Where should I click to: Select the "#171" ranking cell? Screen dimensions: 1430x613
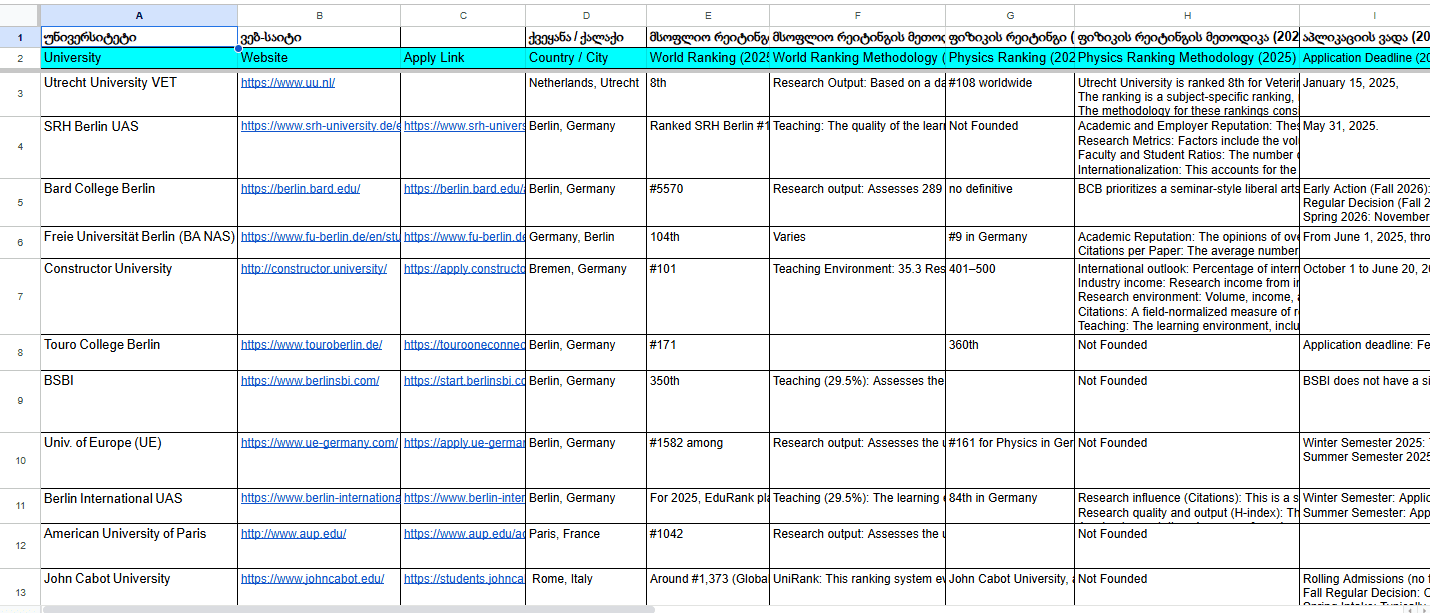[708, 353]
